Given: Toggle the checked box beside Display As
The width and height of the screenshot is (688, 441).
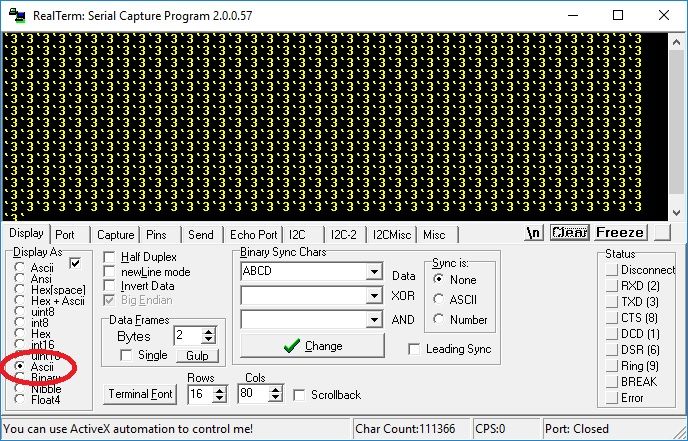Looking at the screenshot, I should tap(75, 263).
